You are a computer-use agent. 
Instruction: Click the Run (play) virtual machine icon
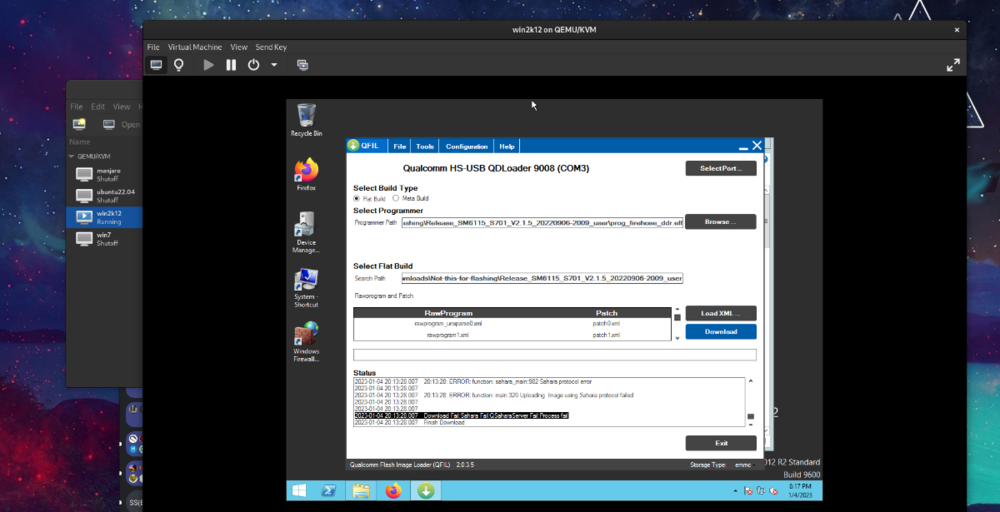pos(209,64)
